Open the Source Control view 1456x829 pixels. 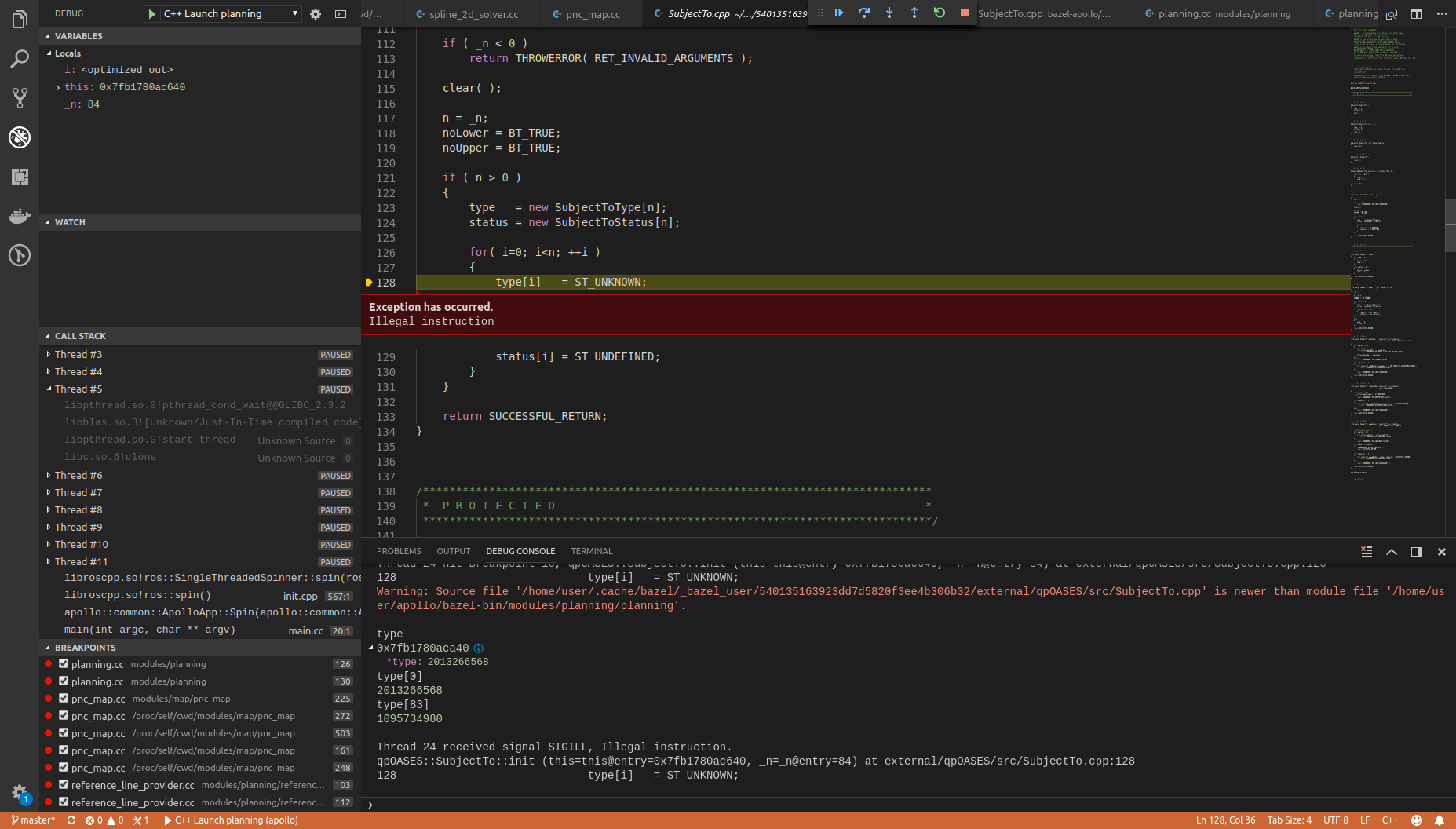tap(20, 97)
